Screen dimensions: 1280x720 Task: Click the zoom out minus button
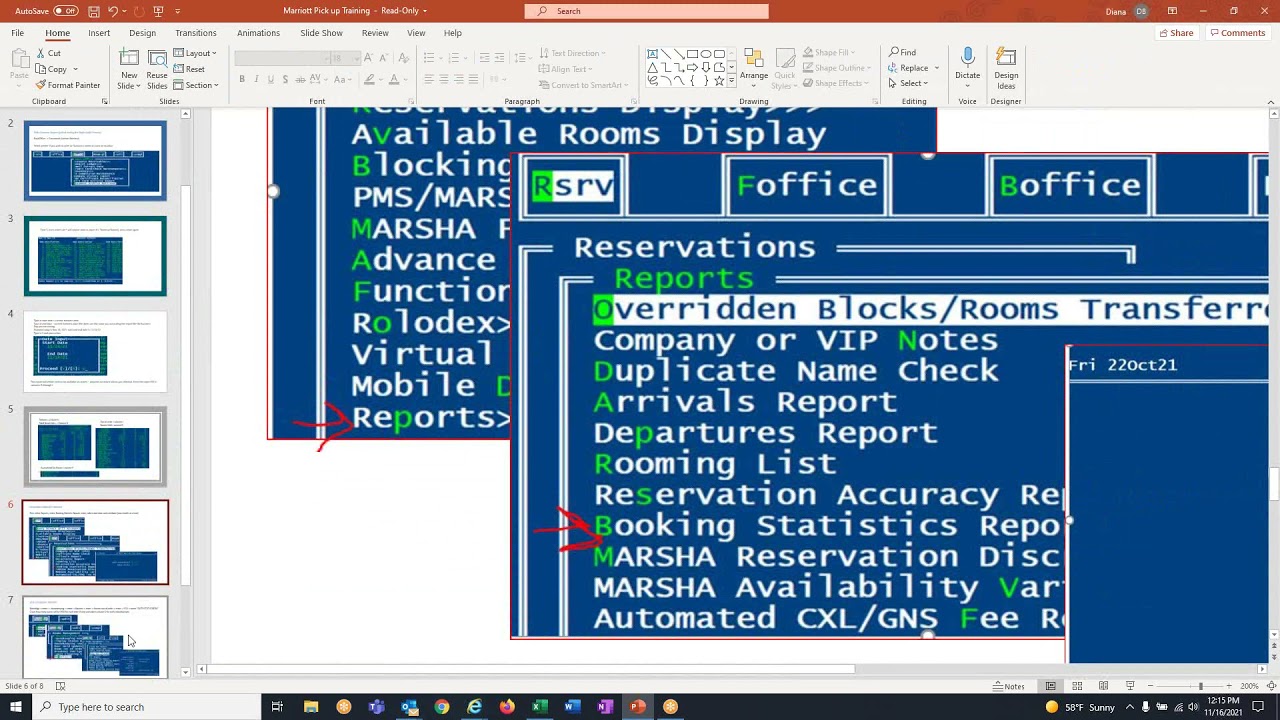click(1151, 686)
